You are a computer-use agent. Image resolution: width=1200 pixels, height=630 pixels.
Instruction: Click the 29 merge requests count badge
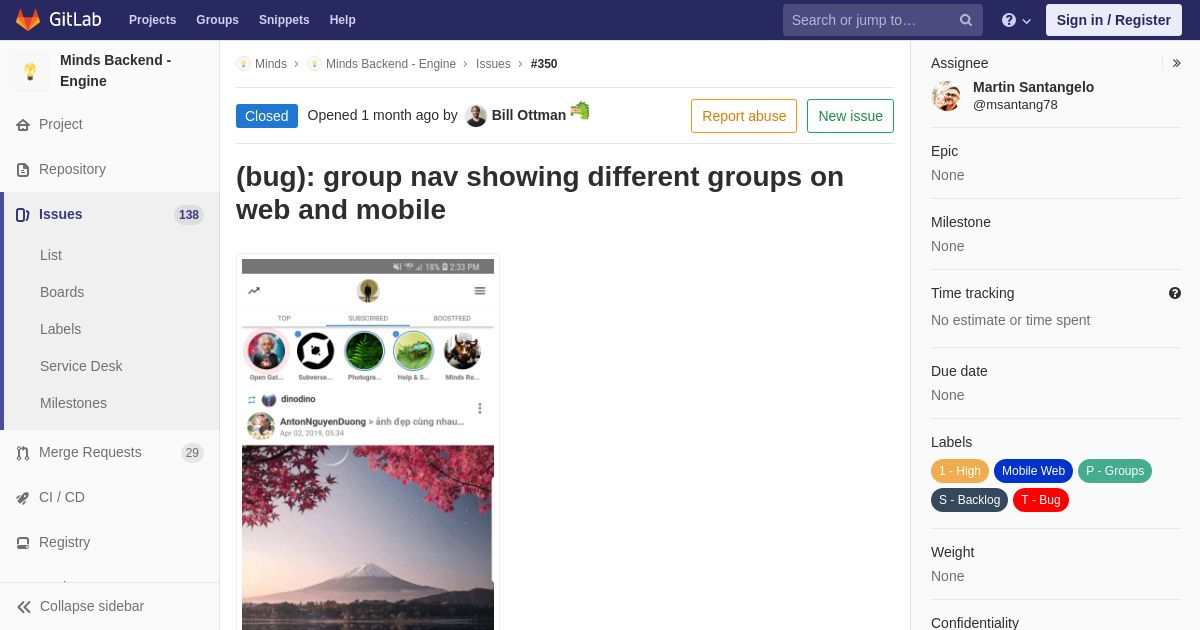pos(192,453)
